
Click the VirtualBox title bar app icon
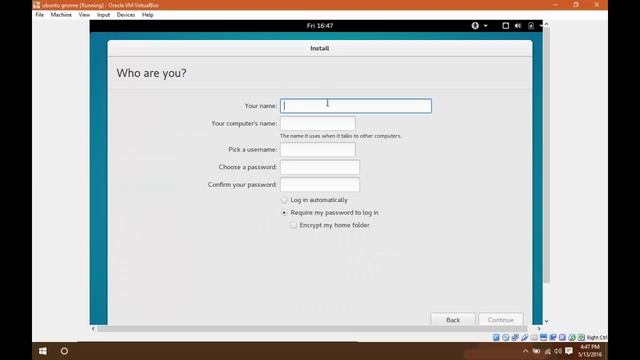click(37, 5)
